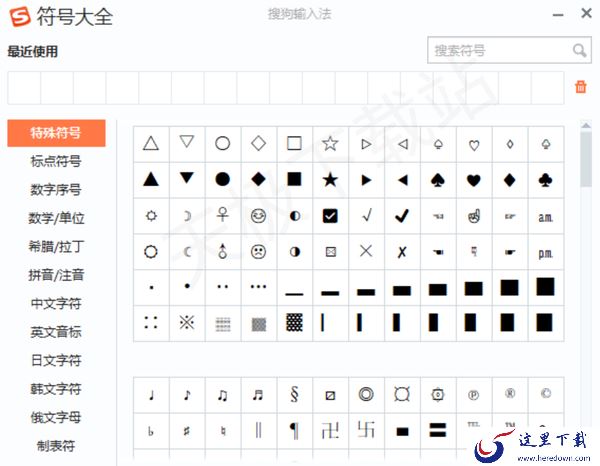
Task: Select the thin X cross symbol
Action: (x=366, y=251)
